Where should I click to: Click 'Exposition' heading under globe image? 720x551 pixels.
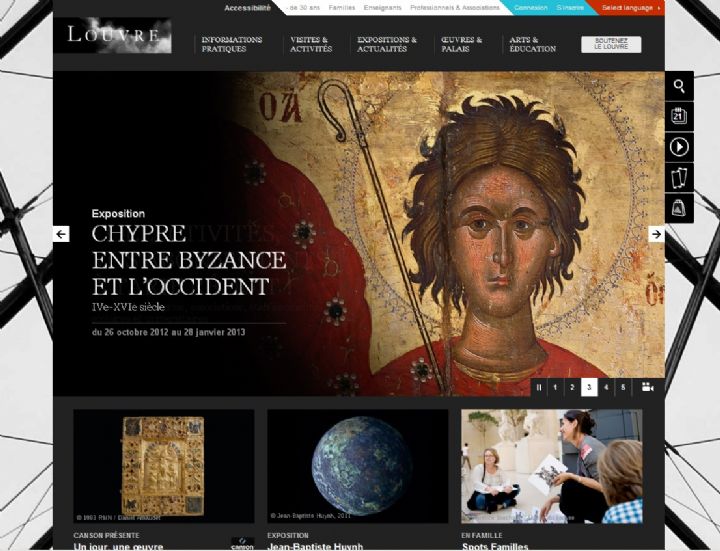coord(287,535)
